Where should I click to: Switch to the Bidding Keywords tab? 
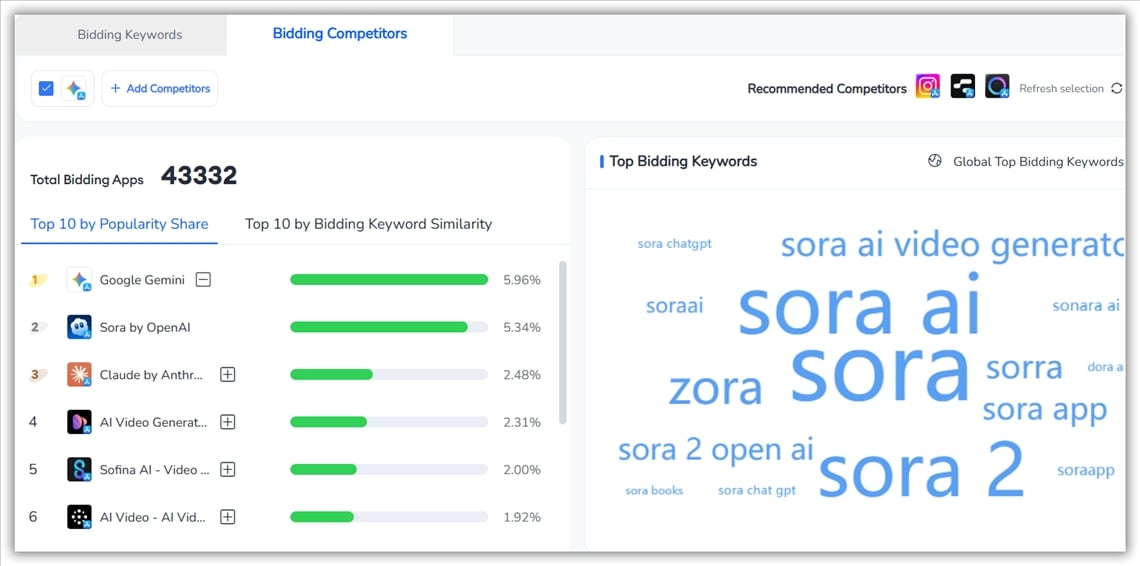[130, 34]
